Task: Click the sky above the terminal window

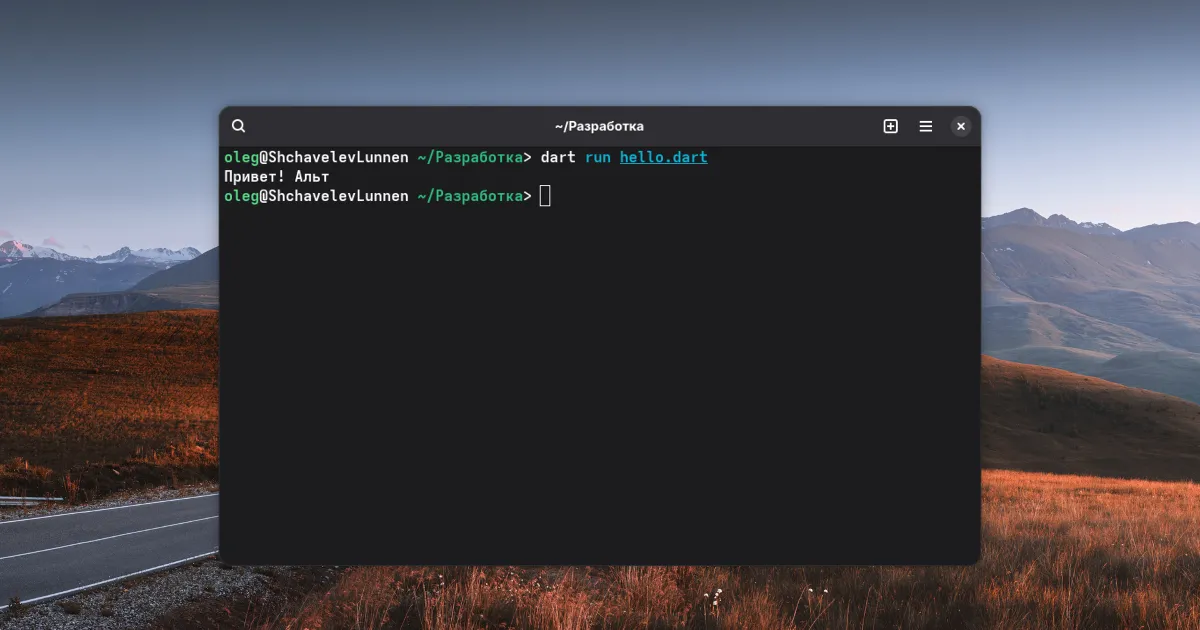Action: pyautogui.click(x=600, y=50)
